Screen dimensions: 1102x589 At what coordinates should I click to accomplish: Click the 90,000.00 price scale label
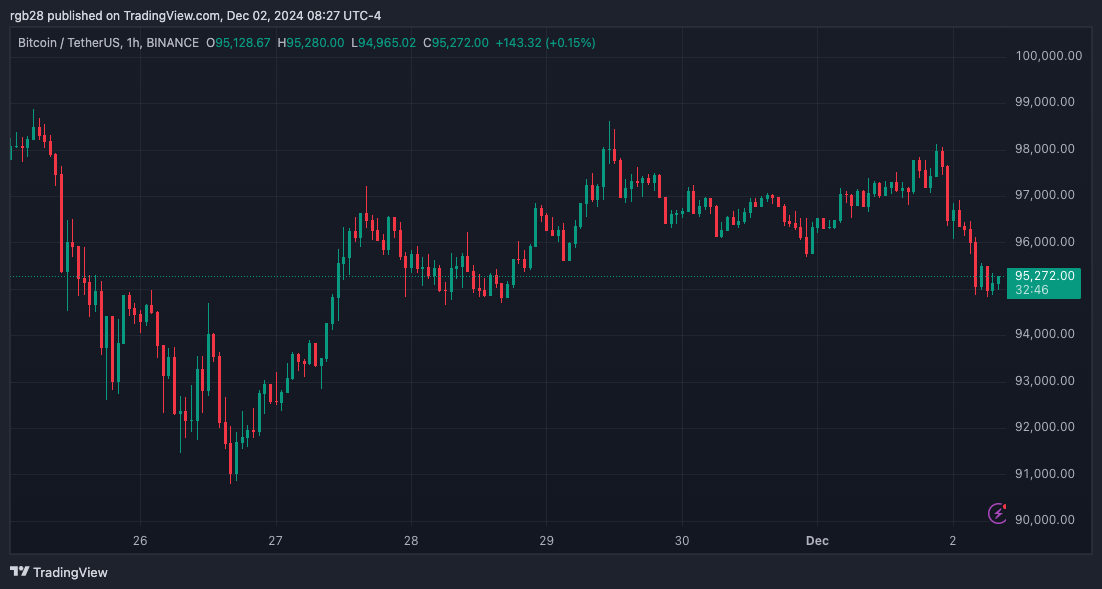tap(1043, 519)
